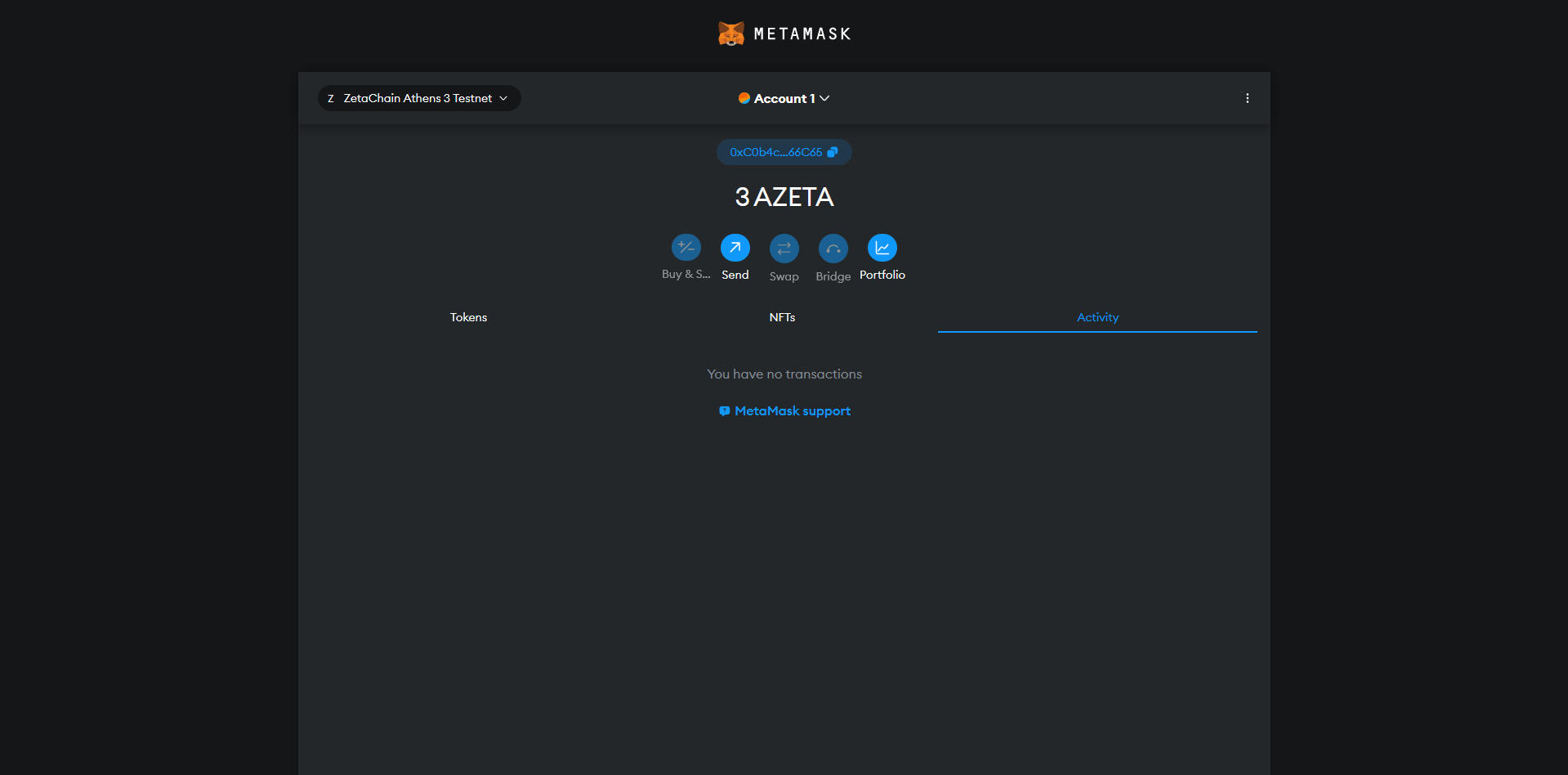Viewport: 1568px width, 775px height.
Task: Click the Send arrow icon
Action: (x=735, y=247)
